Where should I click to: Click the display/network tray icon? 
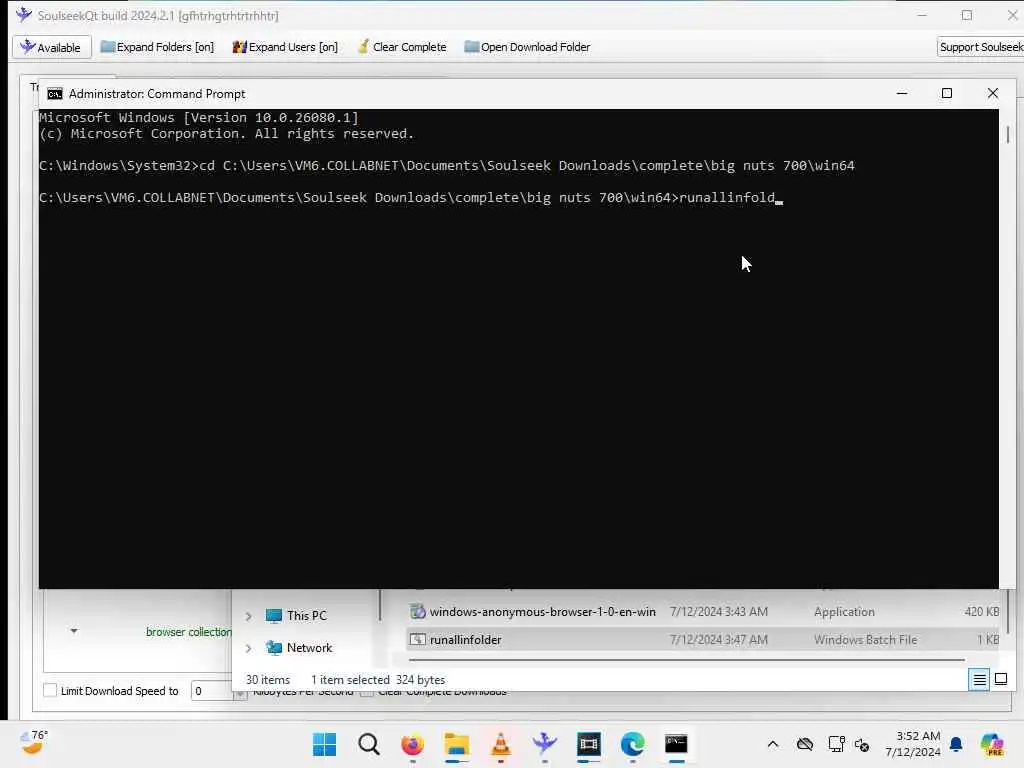click(836, 744)
